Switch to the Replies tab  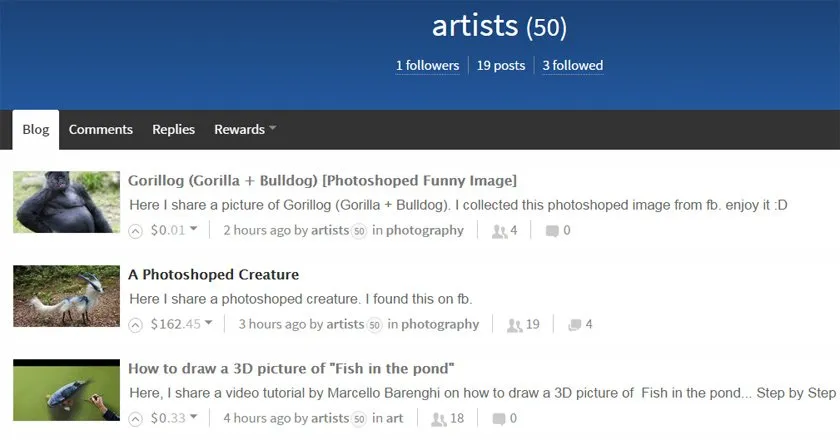click(x=174, y=129)
